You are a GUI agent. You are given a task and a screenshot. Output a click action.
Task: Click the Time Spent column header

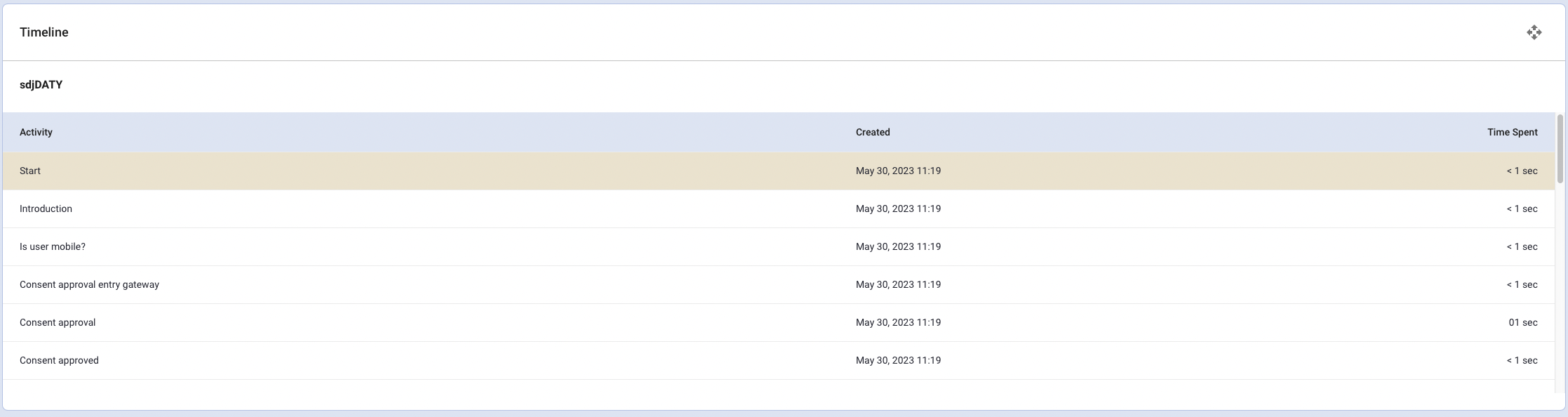pos(1512,132)
